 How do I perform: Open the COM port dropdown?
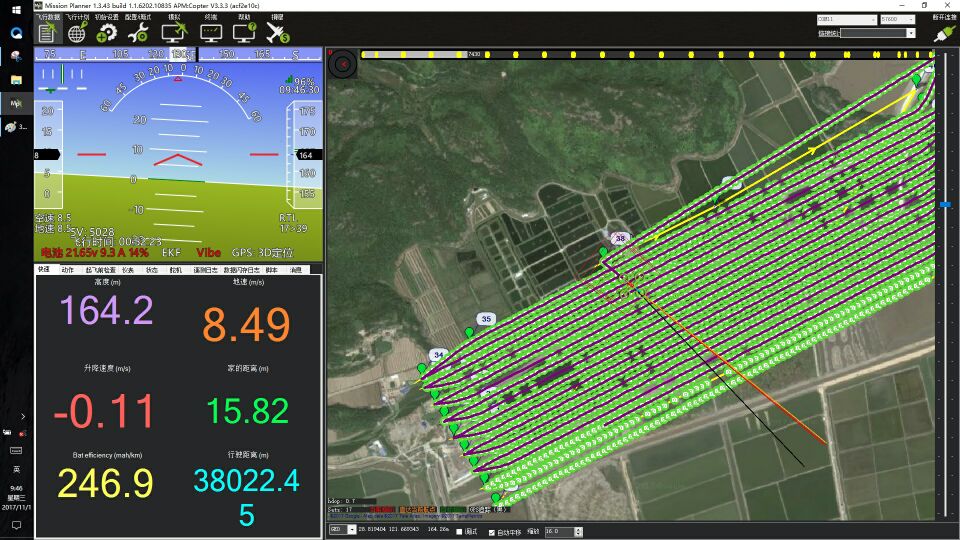tap(847, 20)
